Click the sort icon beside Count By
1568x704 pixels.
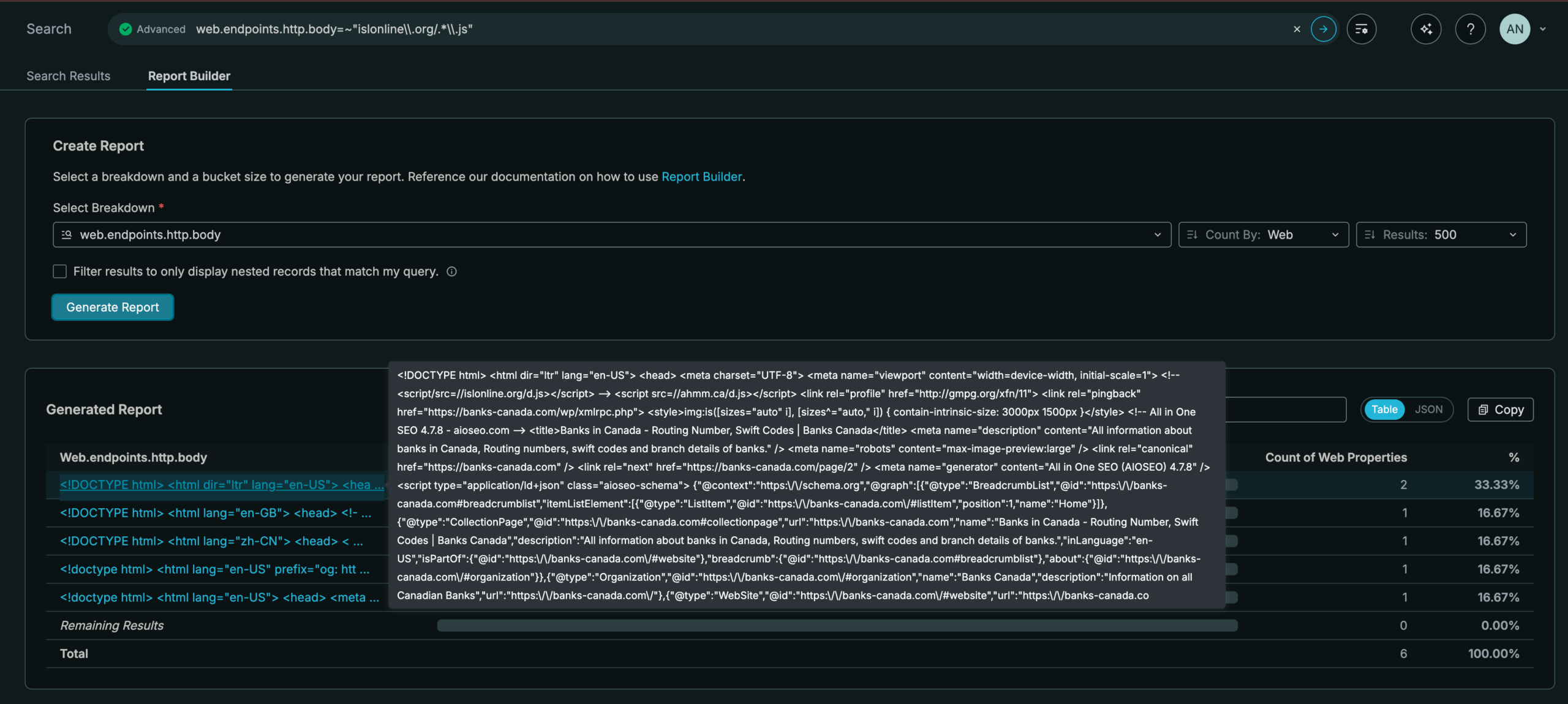point(1192,234)
